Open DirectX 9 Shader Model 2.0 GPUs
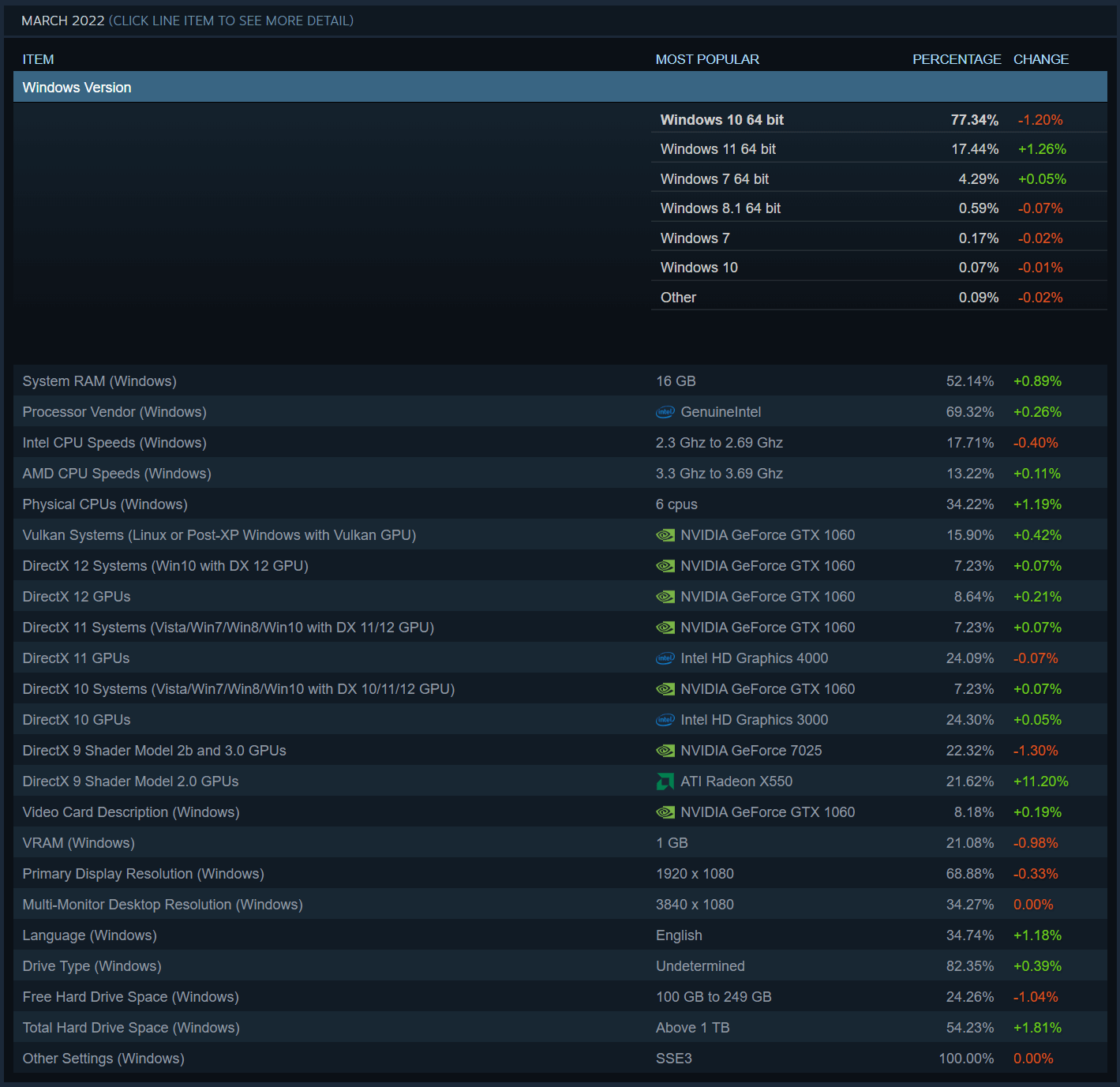The width and height of the screenshot is (1120, 1087). click(x=560, y=781)
